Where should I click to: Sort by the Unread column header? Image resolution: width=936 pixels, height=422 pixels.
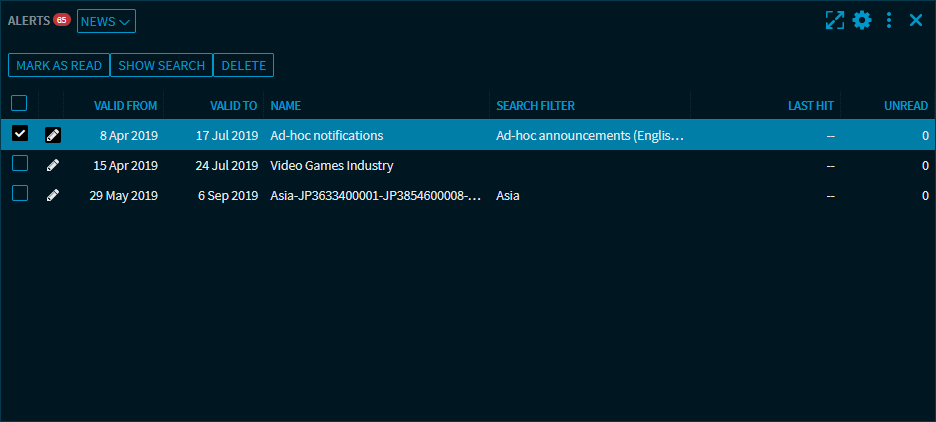(x=906, y=105)
